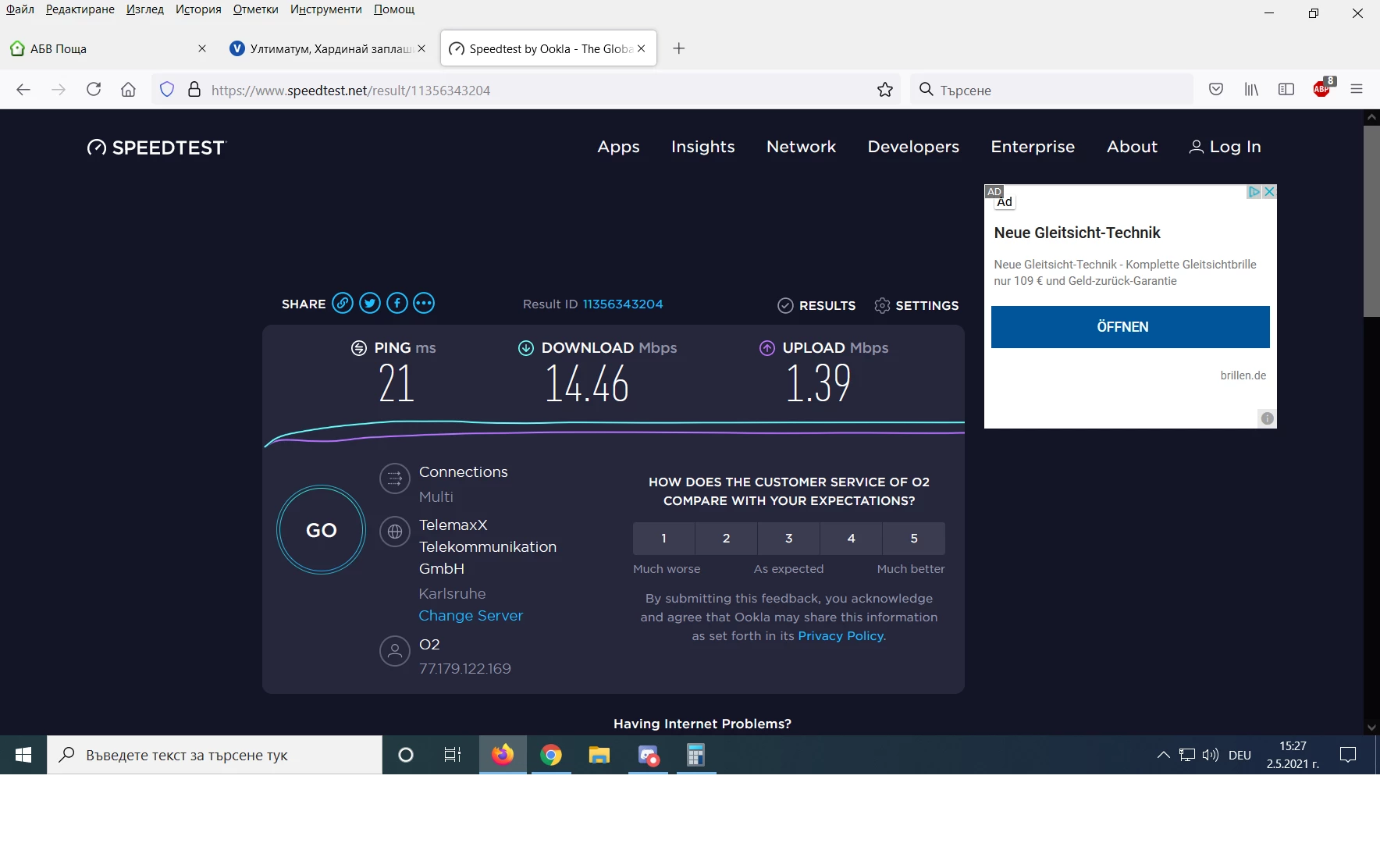Rate O2 customer service as 5
The width and height of the screenshot is (1380, 868).
914,538
